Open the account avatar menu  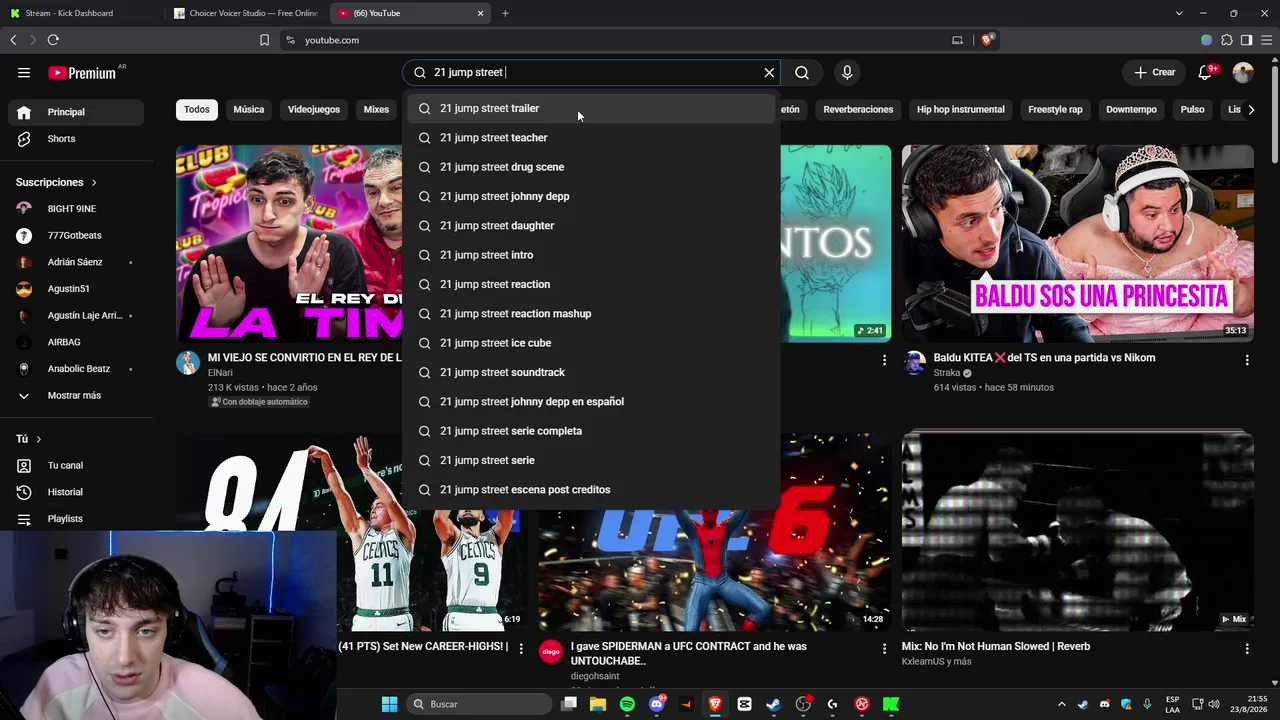[x=1243, y=72]
